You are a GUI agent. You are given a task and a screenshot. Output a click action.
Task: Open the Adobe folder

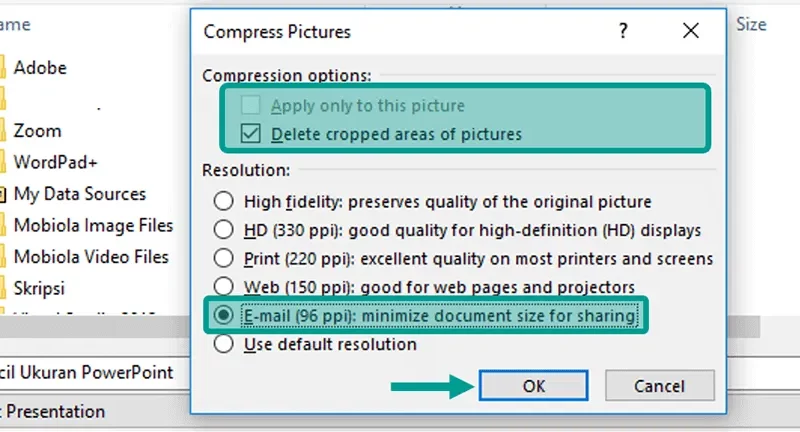click(x=40, y=68)
